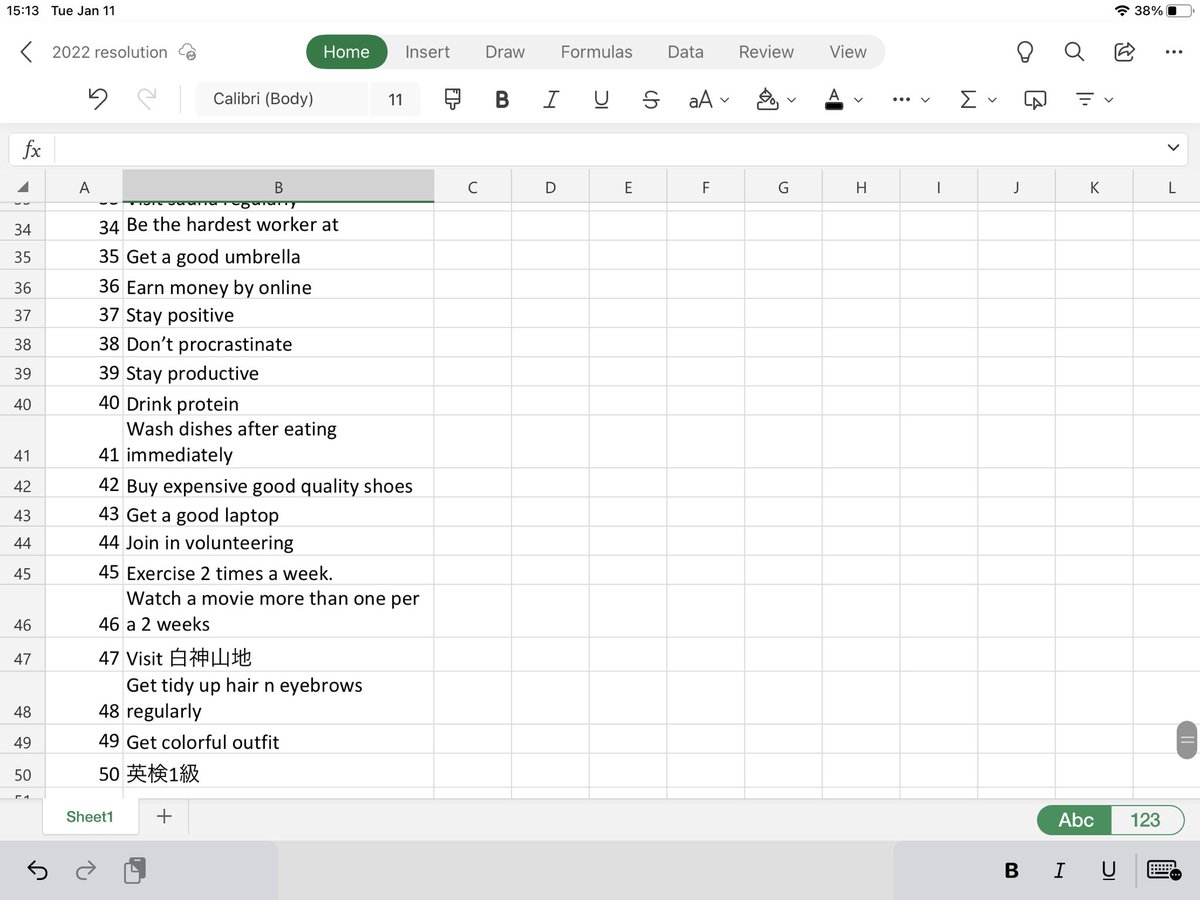Tap the back arrow to leave workbook
Screen dimensions: 1200x900
(27, 52)
